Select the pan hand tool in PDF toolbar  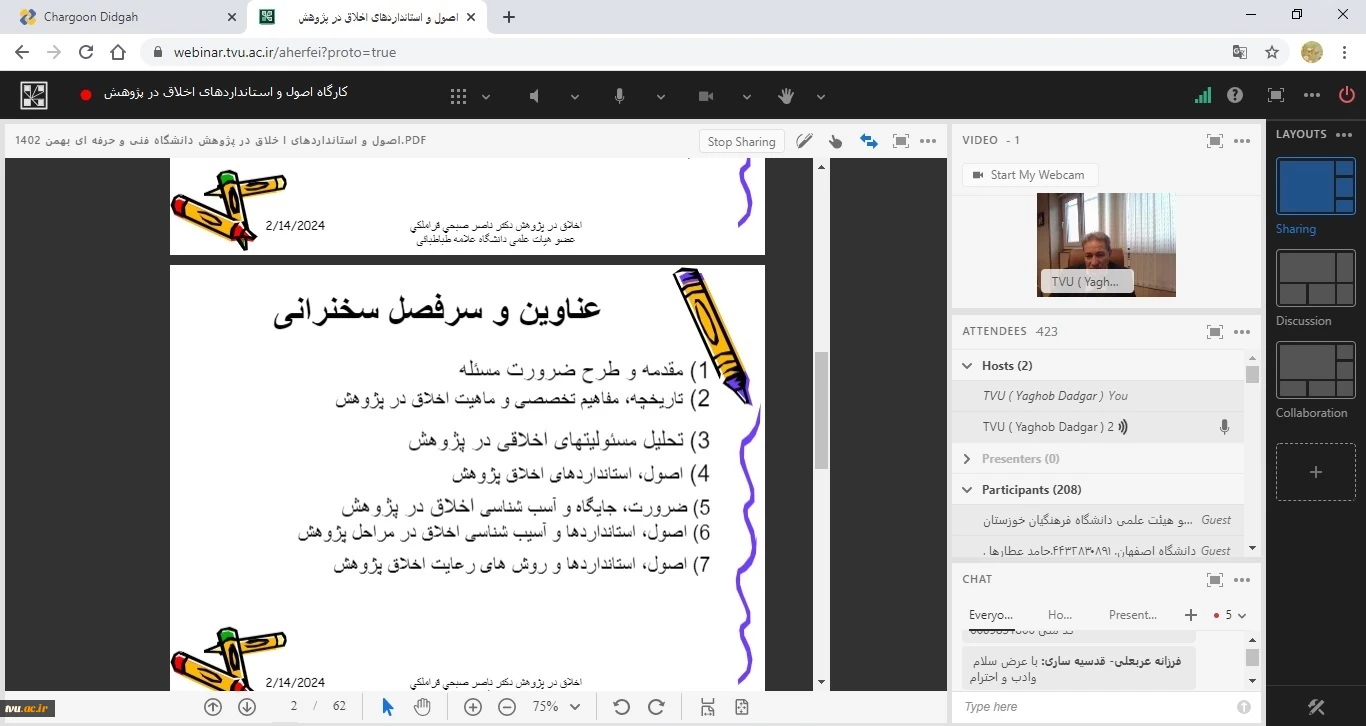point(423,707)
